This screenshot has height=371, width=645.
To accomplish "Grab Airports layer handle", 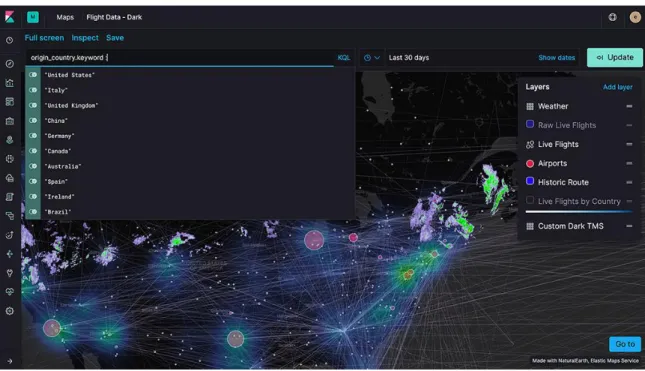I will tap(629, 164).
